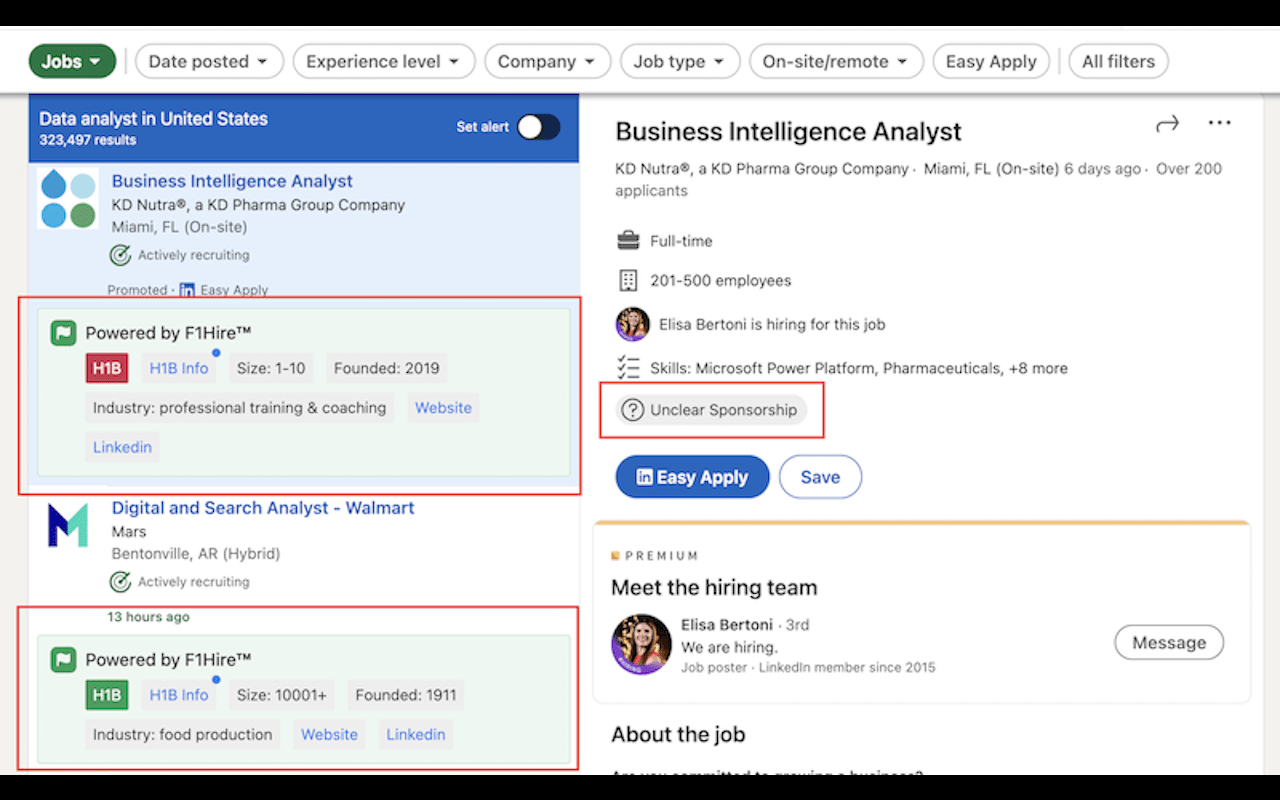Image resolution: width=1280 pixels, height=800 pixels.
Task: Click the Founded: 1911 tag
Action: coord(406,695)
